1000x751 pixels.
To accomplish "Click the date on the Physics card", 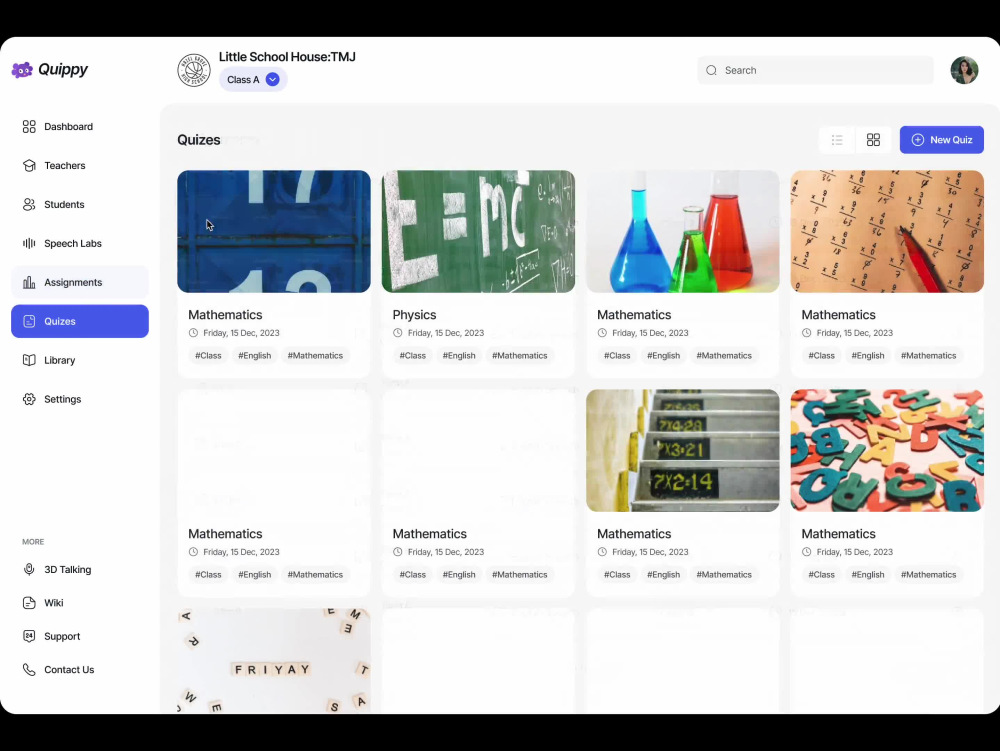I will pyautogui.click(x=446, y=333).
